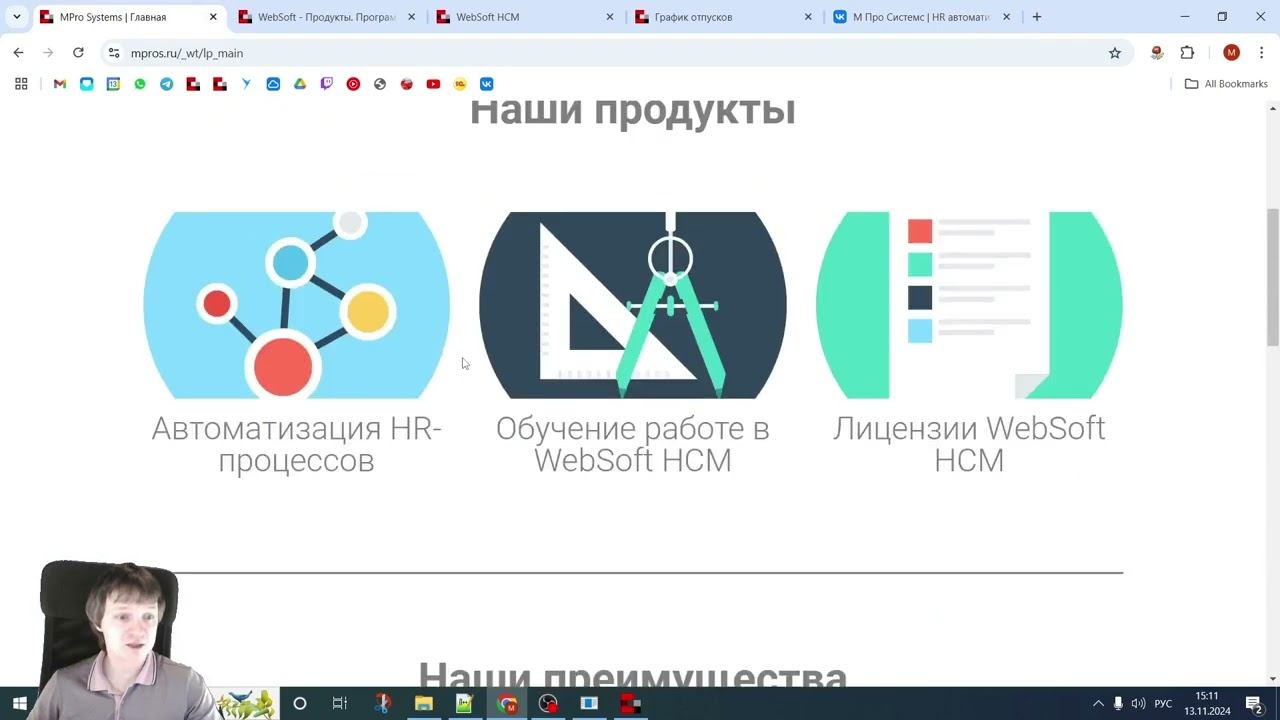Go back to the previous page
The height and width of the screenshot is (720, 1280).
tap(18, 53)
